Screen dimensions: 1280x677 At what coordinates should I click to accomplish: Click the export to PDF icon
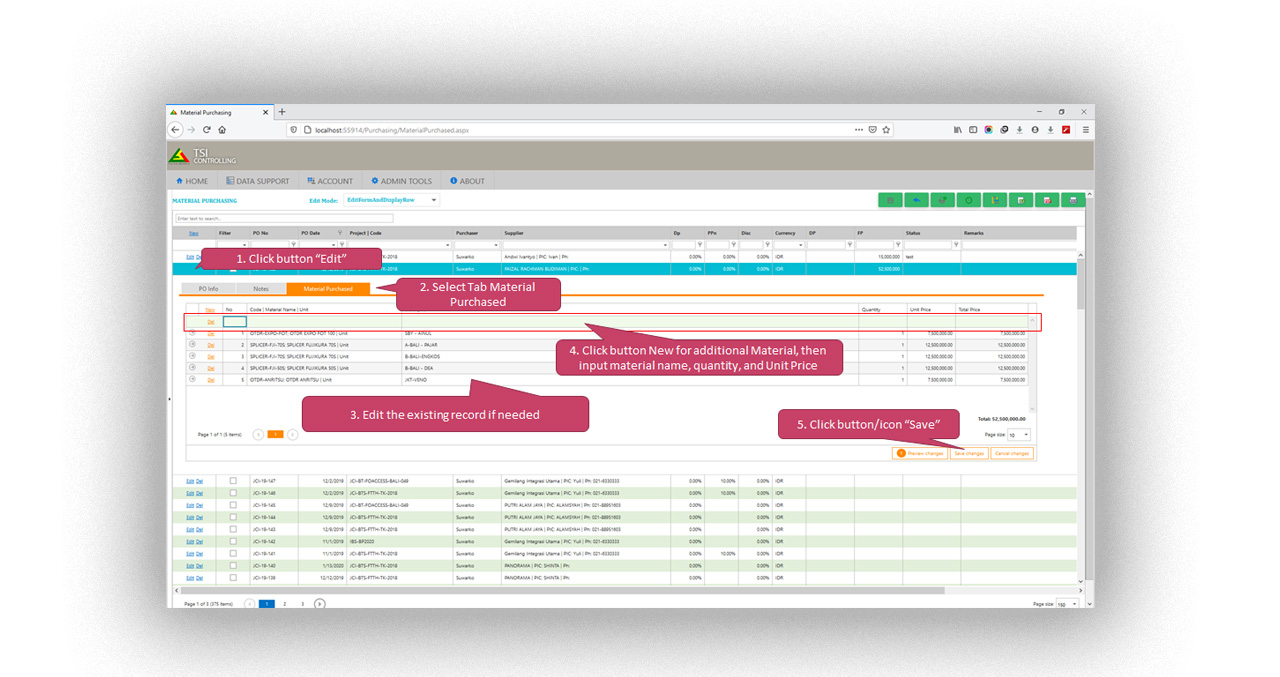tap(1046, 200)
